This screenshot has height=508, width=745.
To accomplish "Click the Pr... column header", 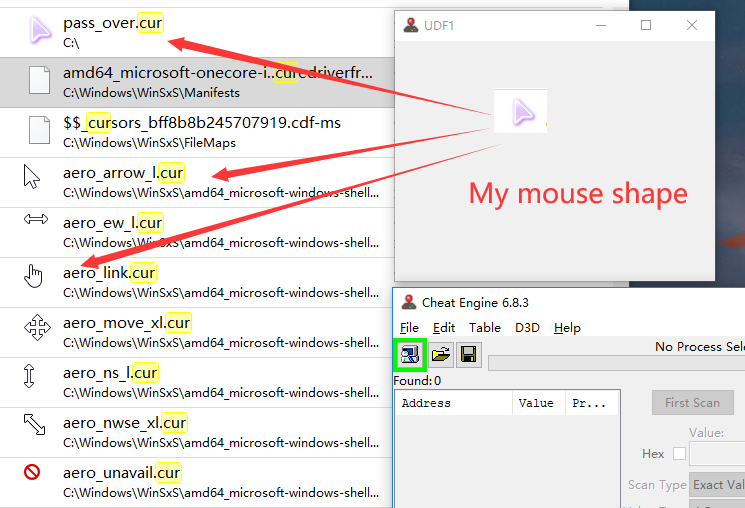I will (592, 403).
